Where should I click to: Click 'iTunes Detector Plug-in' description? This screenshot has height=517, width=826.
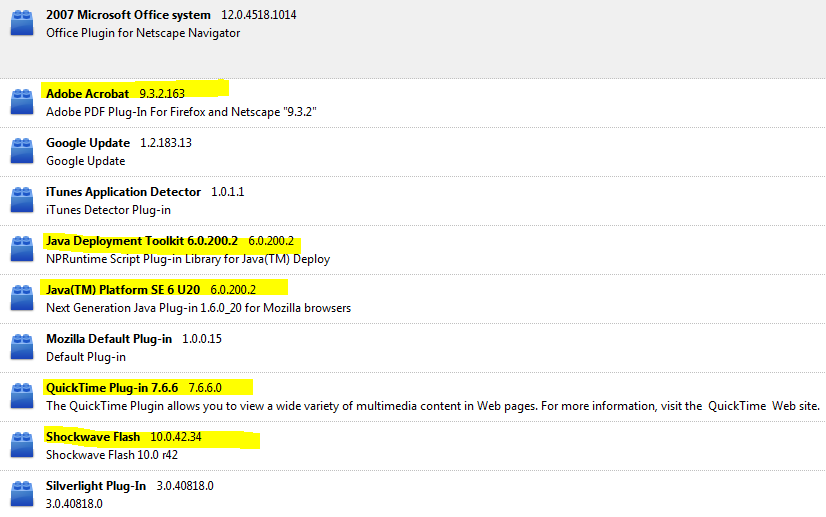click(x=108, y=210)
